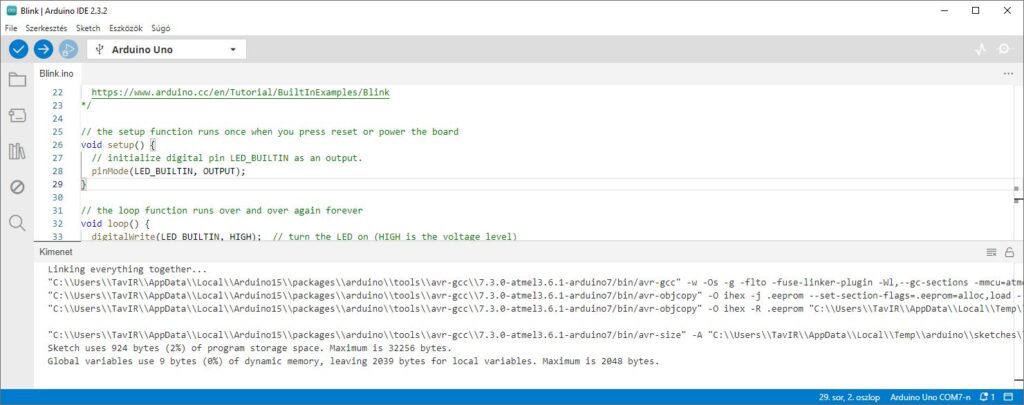Click the '29. sor, 2. oszlop' status entry

tap(851, 397)
